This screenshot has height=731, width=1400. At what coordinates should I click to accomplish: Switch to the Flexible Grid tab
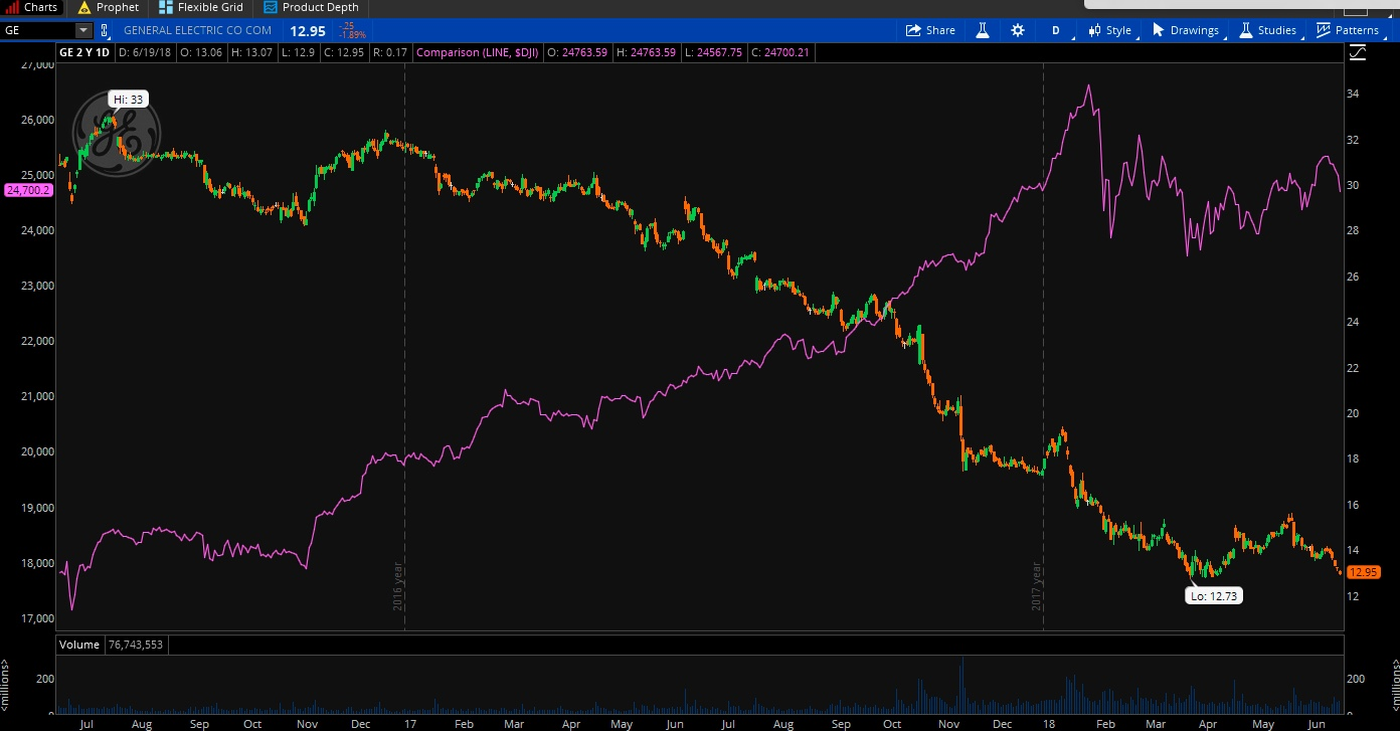click(x=201, y=7)
